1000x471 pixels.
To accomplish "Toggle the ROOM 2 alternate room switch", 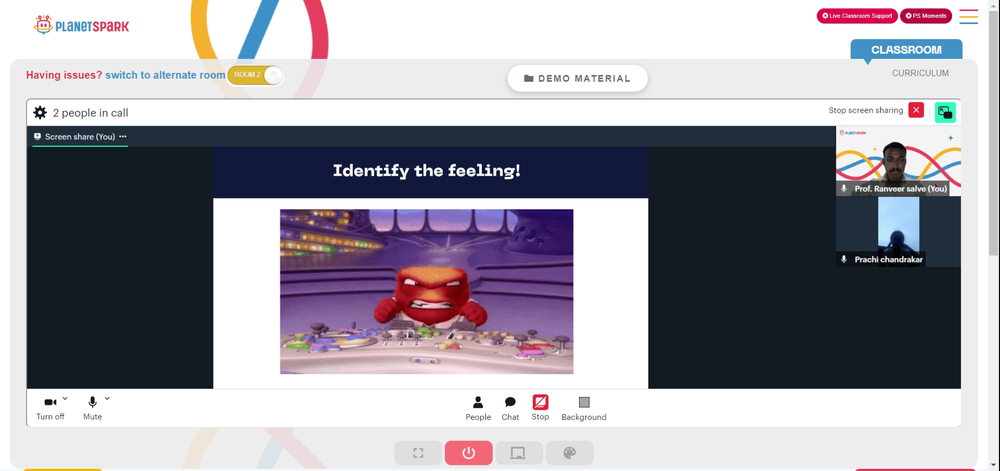I will pos(255,75).
